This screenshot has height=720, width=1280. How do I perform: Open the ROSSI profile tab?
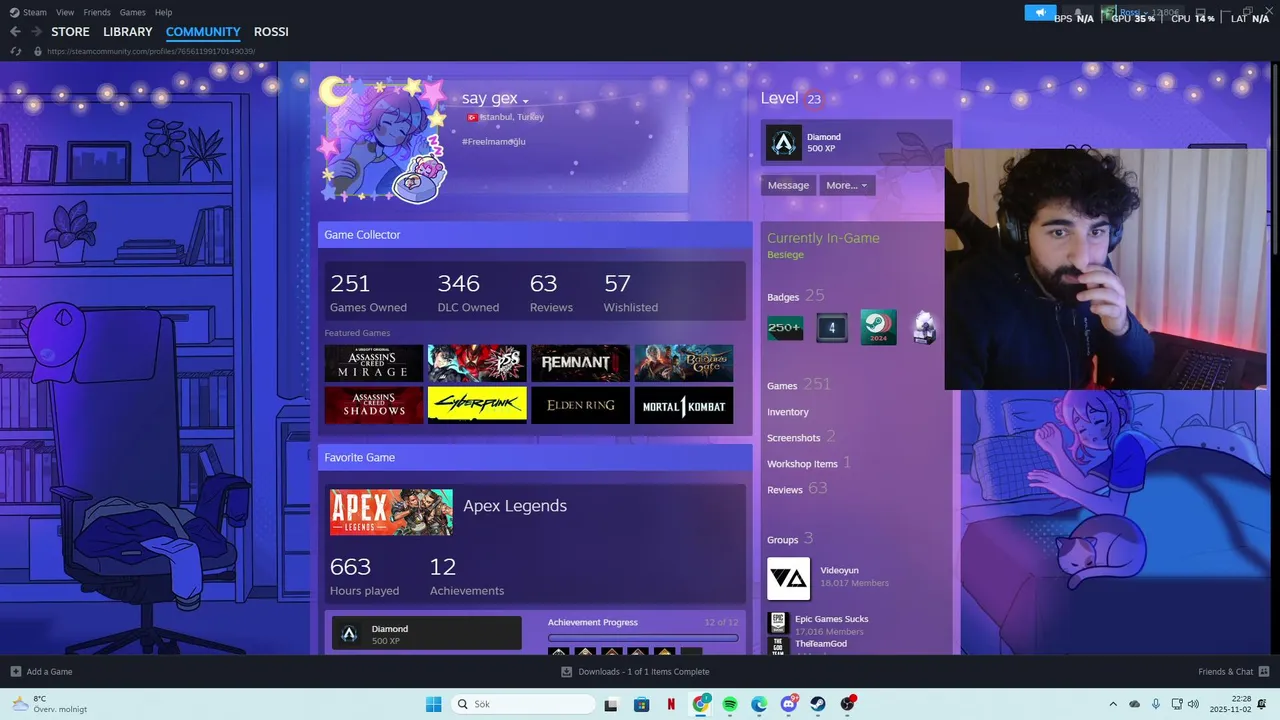point(271,32)
